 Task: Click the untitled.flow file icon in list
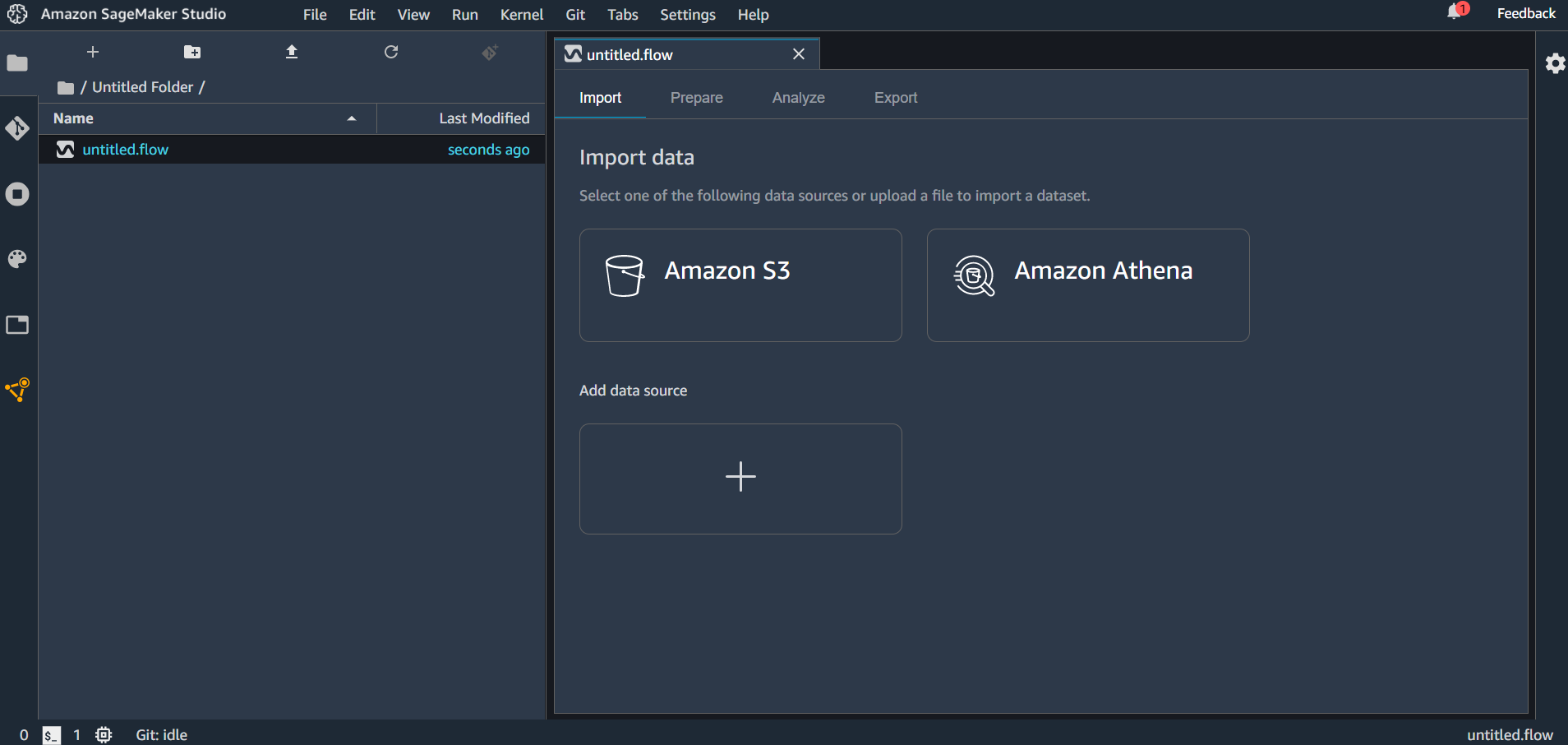click(x=66, y=149)
